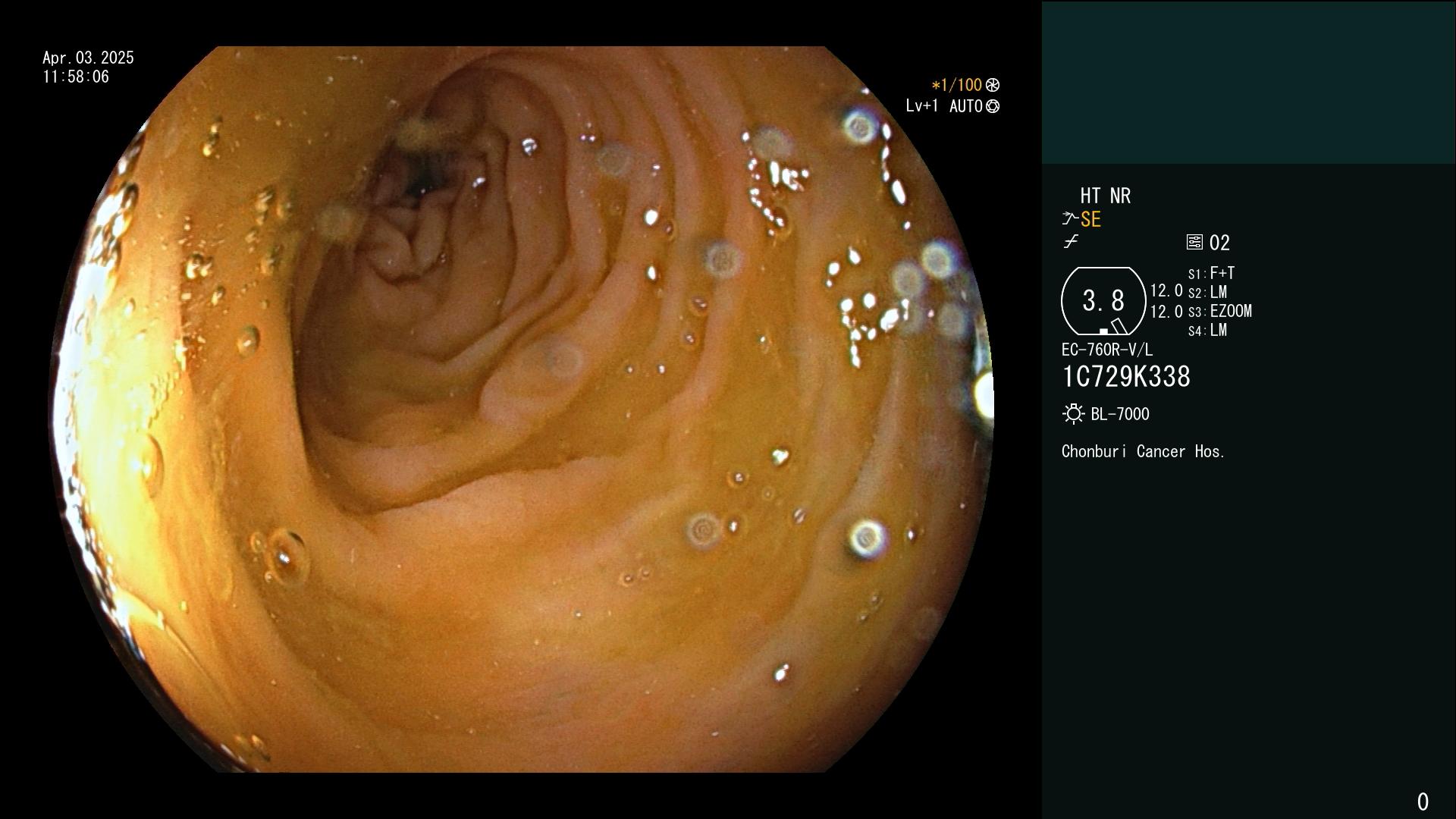Select the date Apr.03.2025
This screenshot has height=819, width=1456.
coord(88,58)
